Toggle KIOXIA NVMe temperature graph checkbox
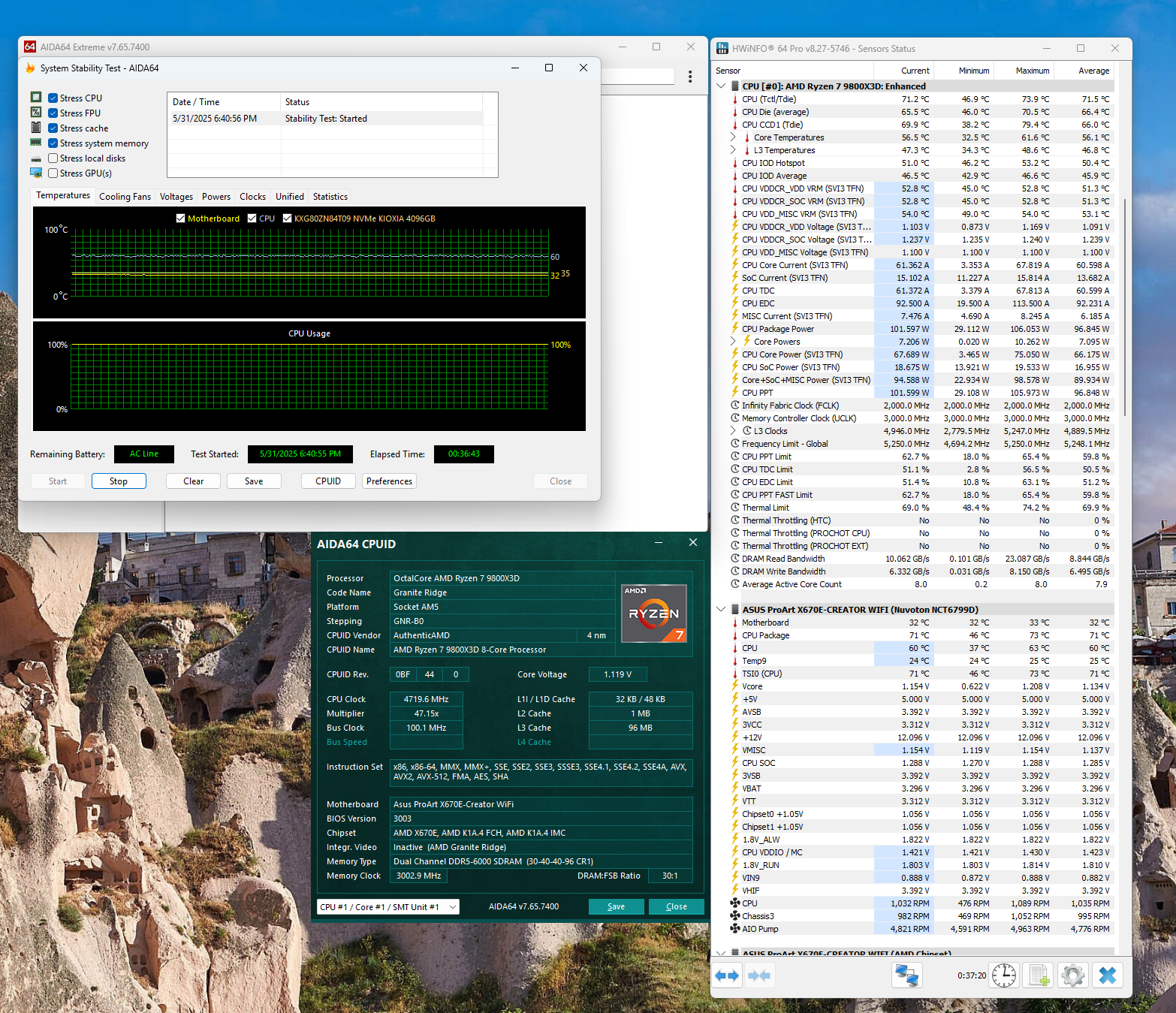 coord(287,219)
